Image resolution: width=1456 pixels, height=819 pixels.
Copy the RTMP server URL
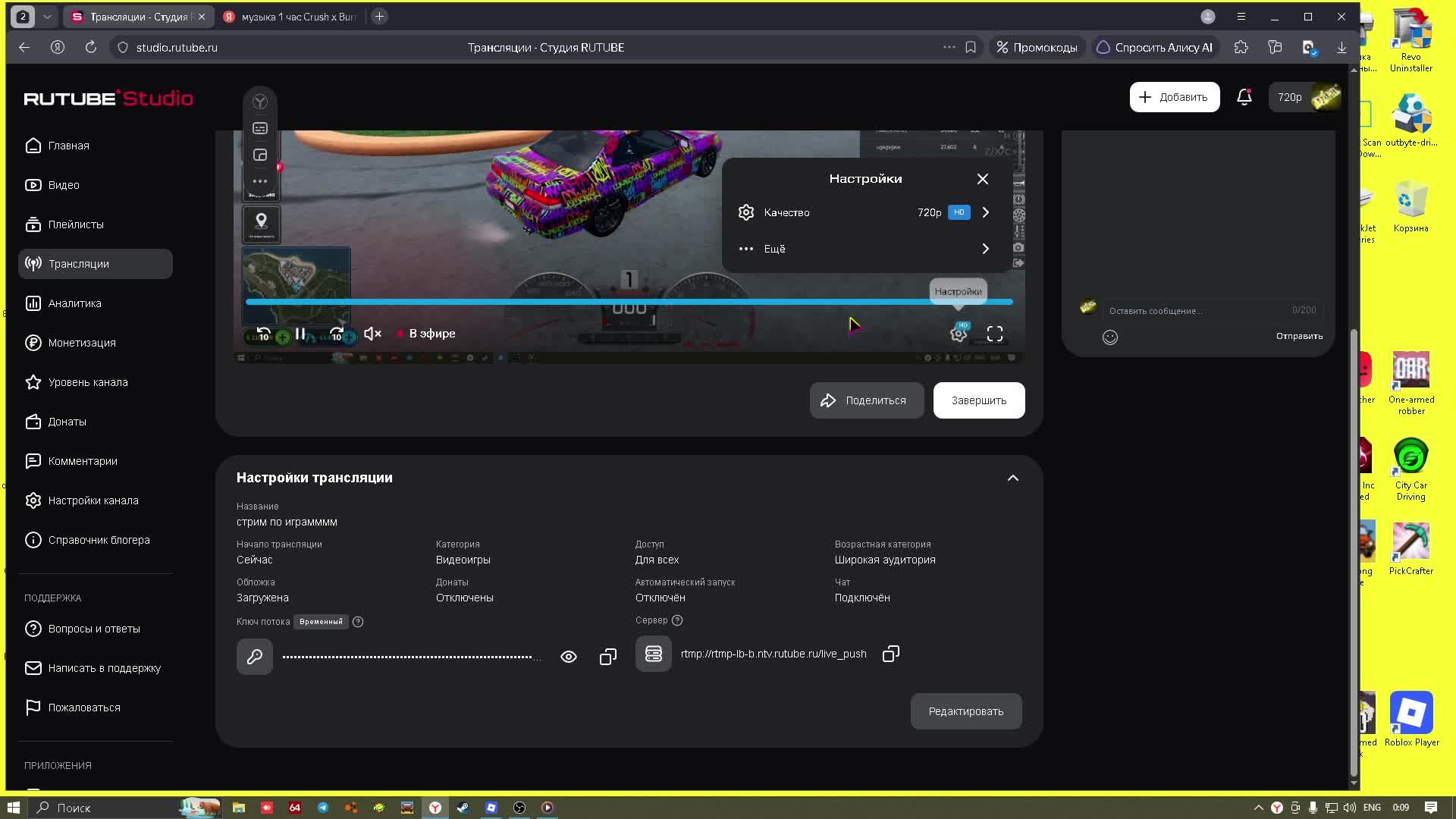point(891,654)
